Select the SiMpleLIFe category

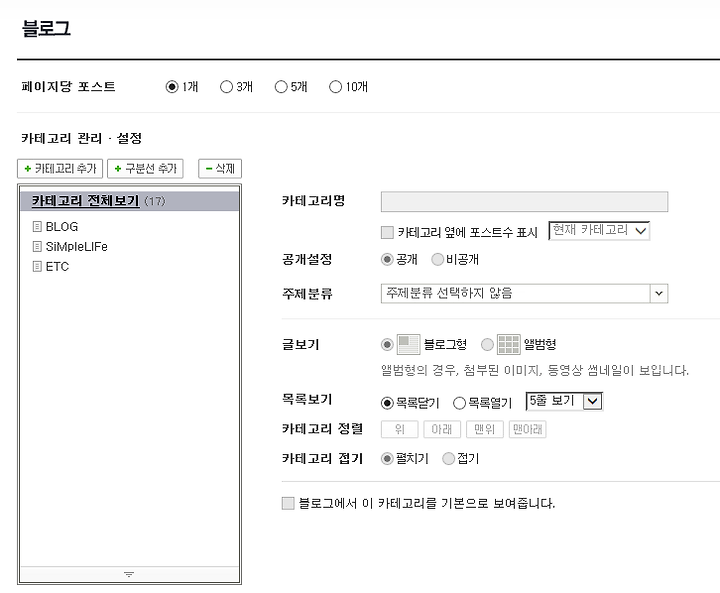[77, 247]
